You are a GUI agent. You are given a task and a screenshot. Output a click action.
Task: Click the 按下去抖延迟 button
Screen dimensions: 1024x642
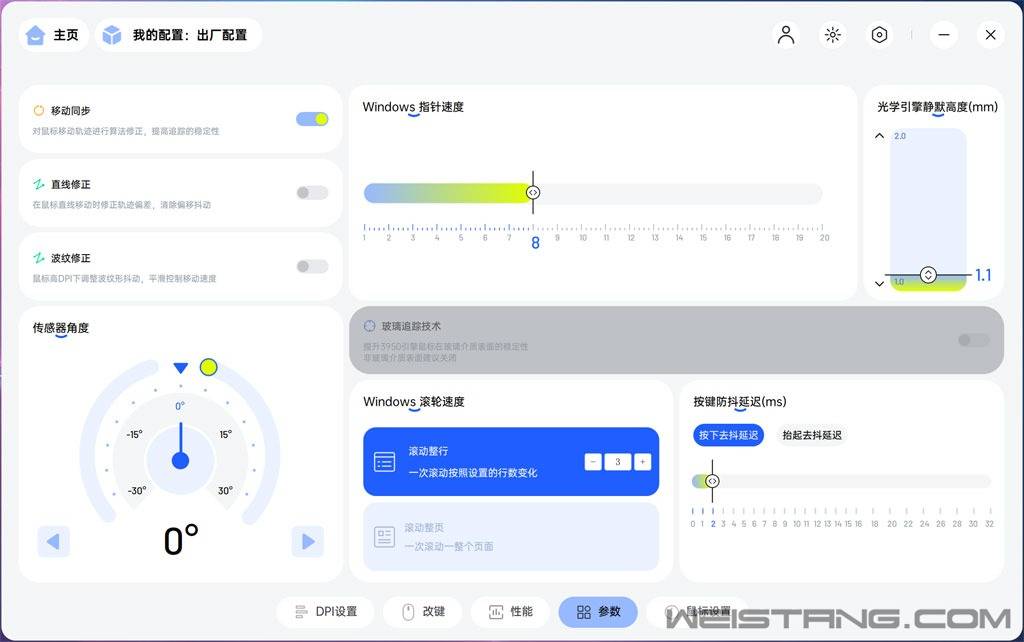pos(728,435)
